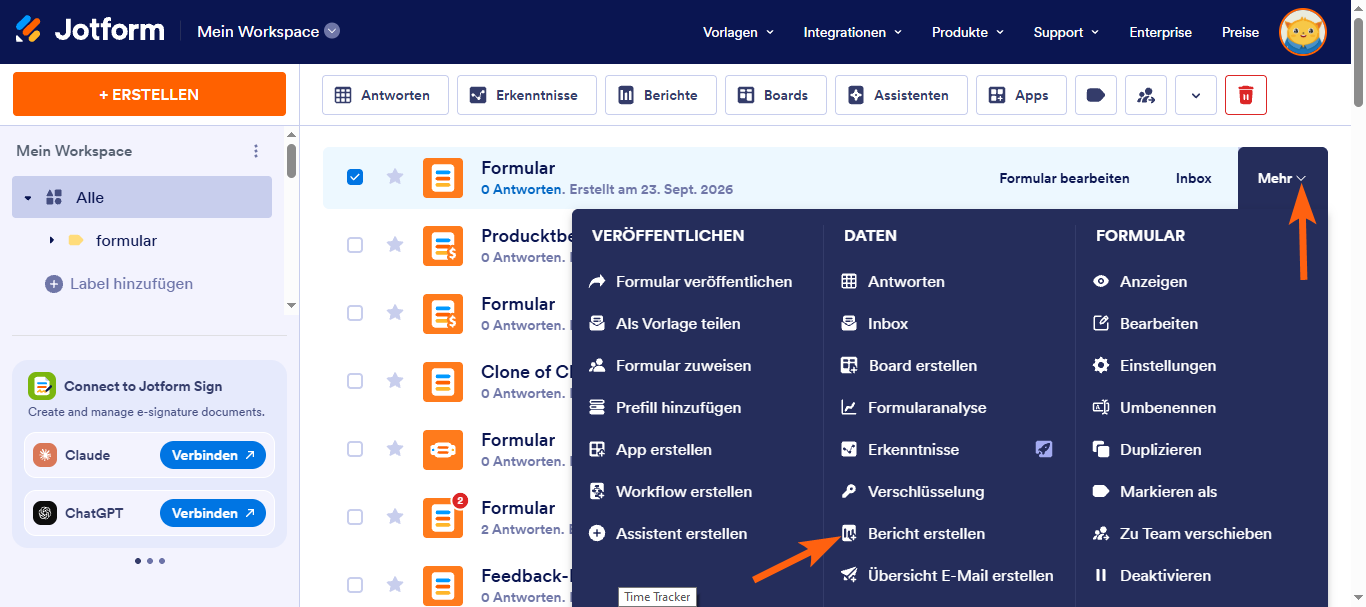
Task: Choose Übersicht E-Mail erstellen
Action: 948,576
